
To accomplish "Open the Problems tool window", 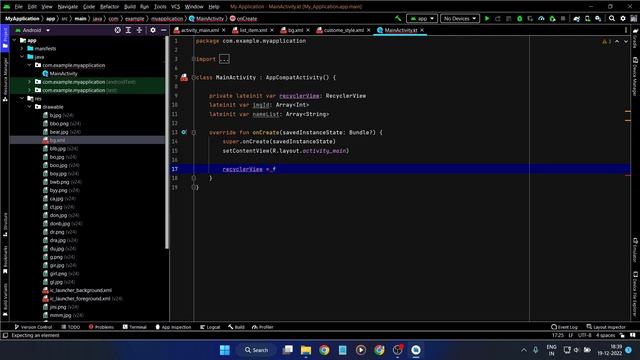I will point(101,327).
